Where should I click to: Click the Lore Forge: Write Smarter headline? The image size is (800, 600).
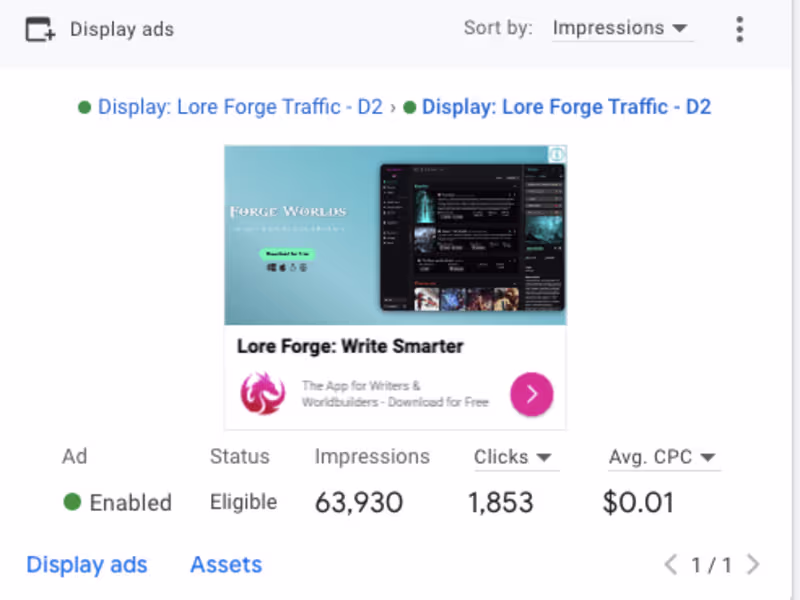coord(350,346)
